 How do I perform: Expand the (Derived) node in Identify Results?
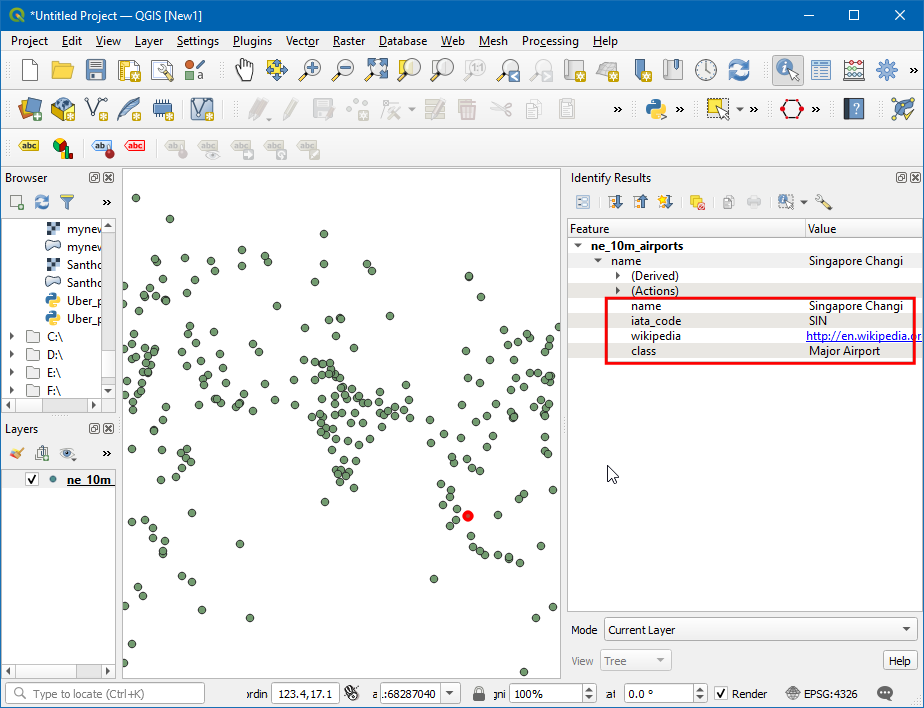point(618,276)
